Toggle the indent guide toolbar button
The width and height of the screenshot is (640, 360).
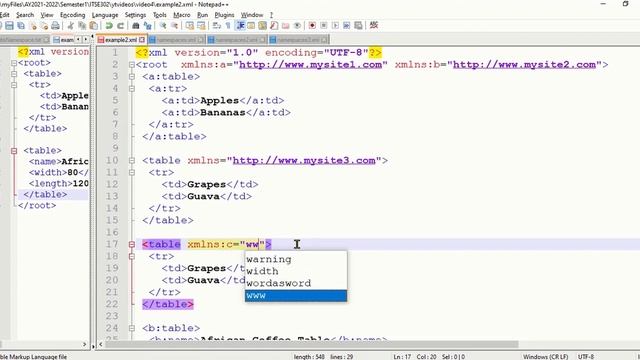(x=240, y=26)
